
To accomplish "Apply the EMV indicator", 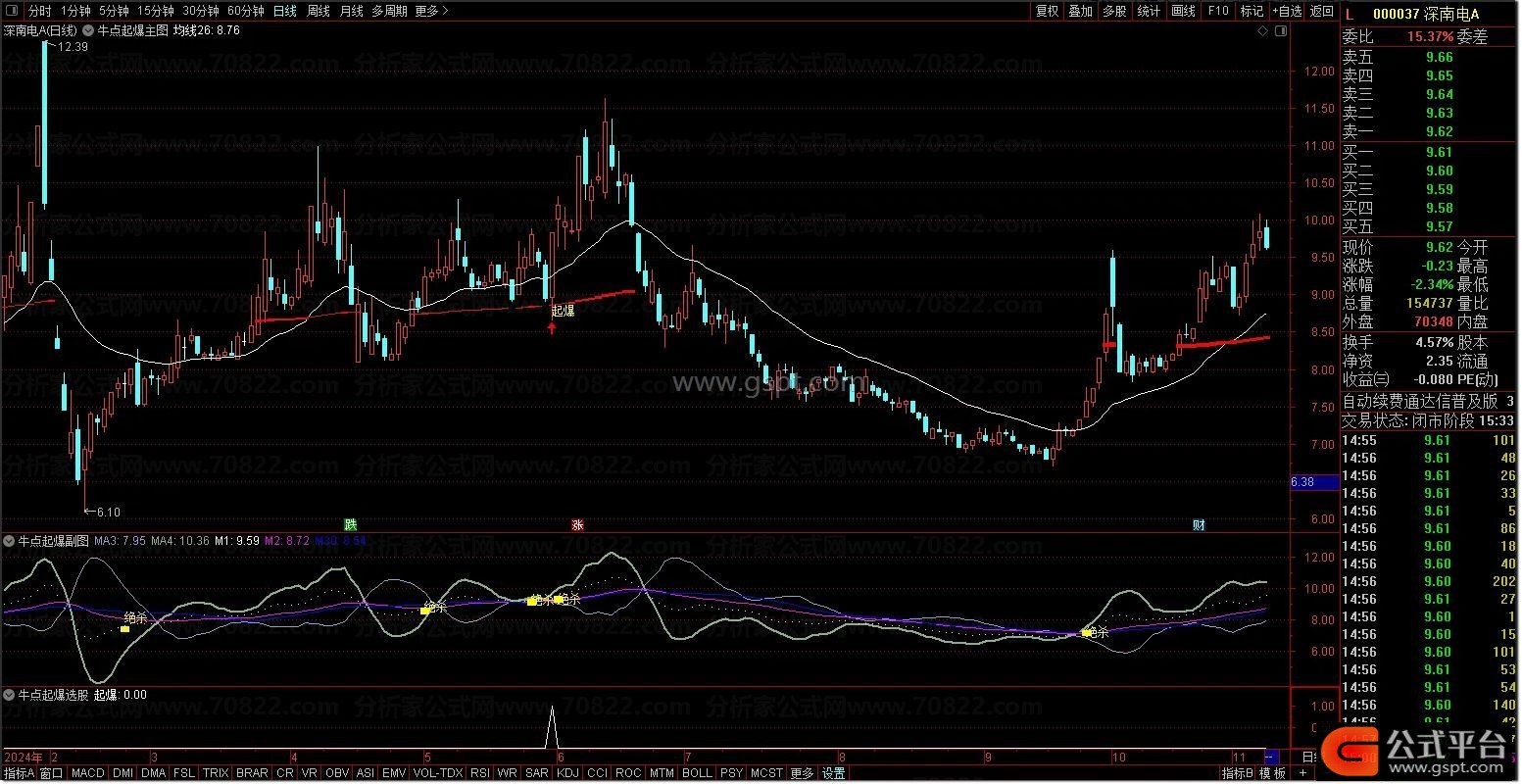I will (394, 773).
